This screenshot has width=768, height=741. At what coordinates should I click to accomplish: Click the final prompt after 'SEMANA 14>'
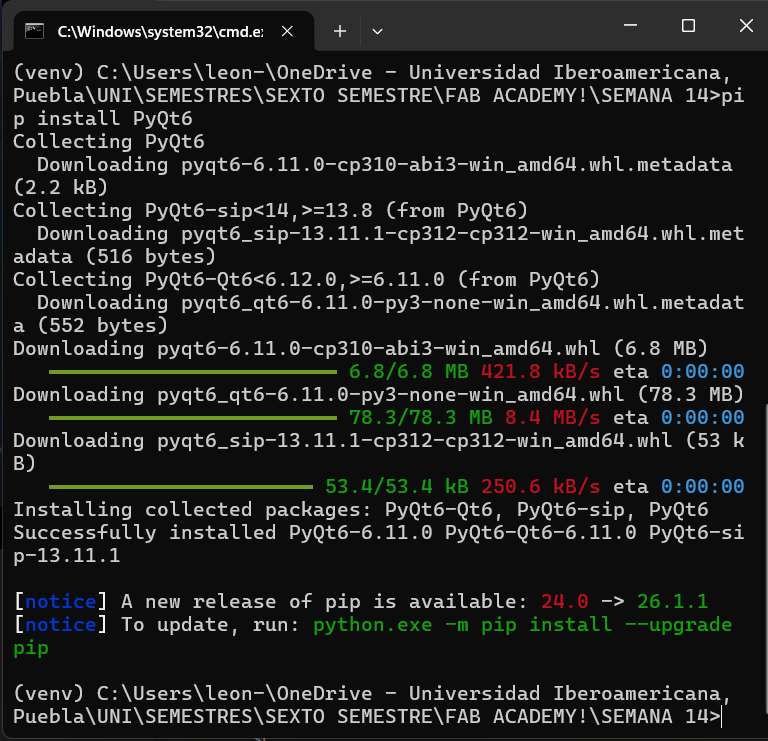tap(721, 717)
